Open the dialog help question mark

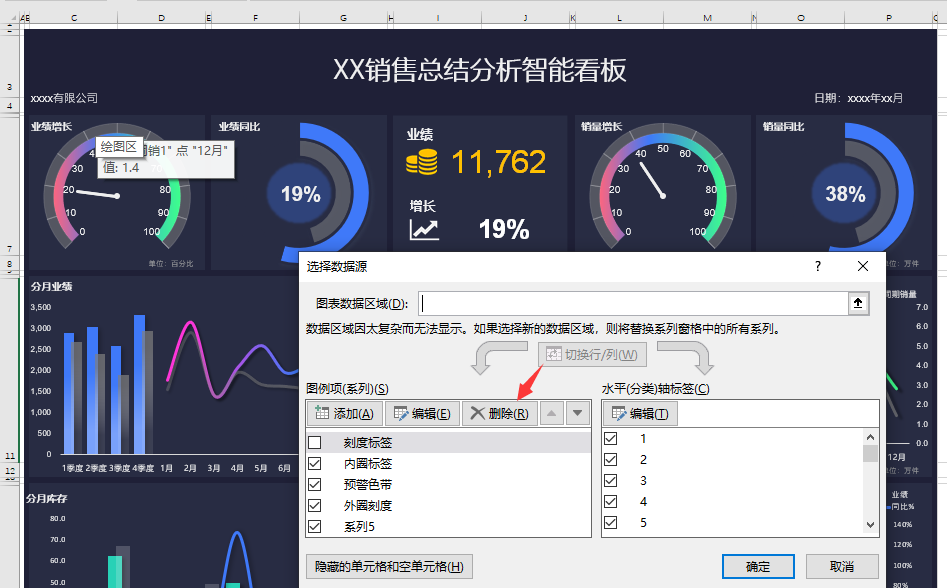[818, 266]
